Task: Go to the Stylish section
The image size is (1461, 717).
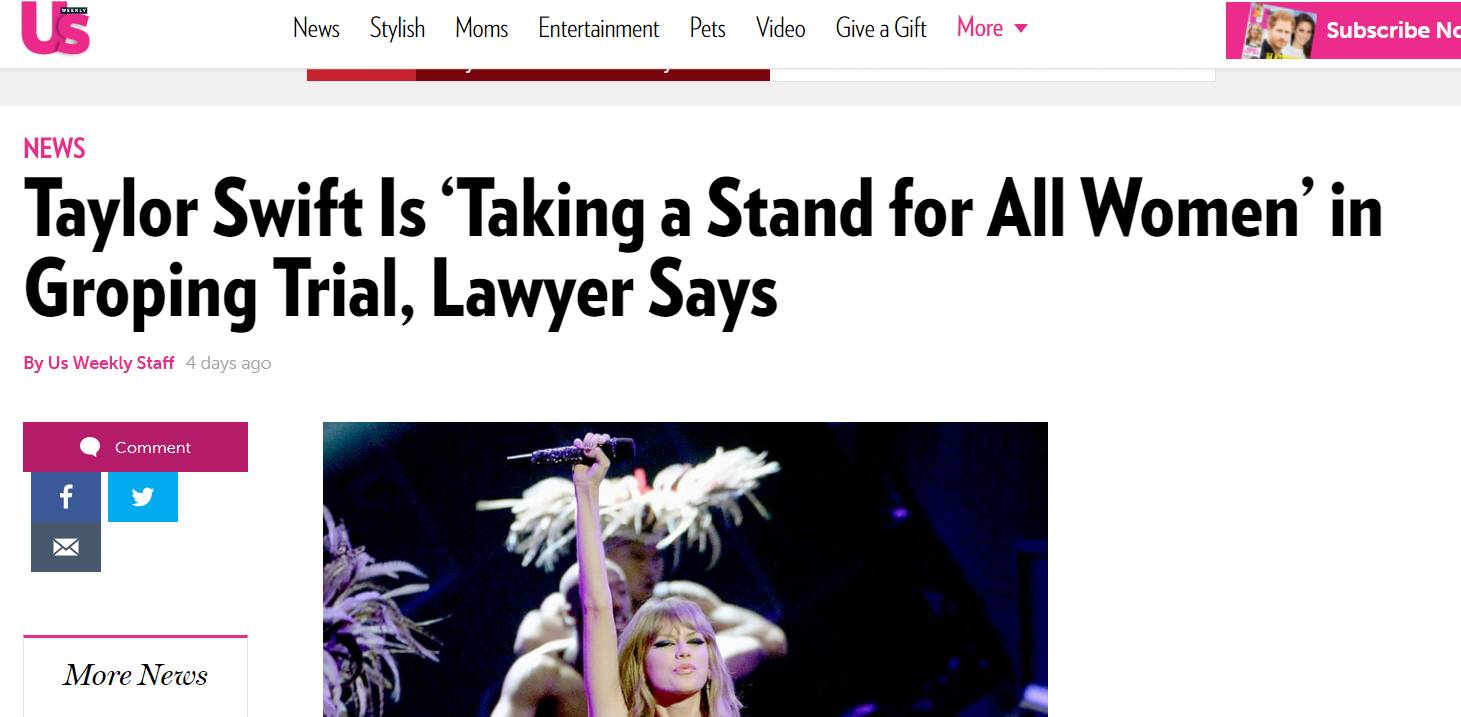Action: point(397,28)
